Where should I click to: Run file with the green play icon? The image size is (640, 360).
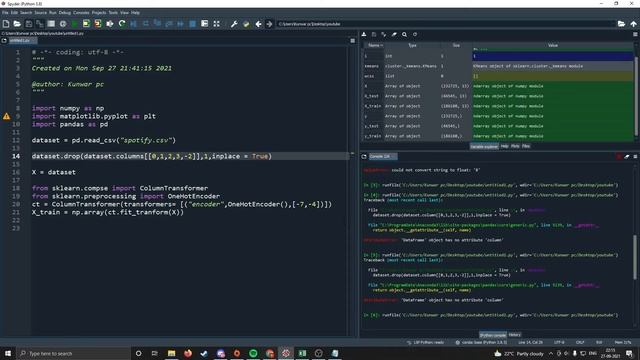click(75, 24)
